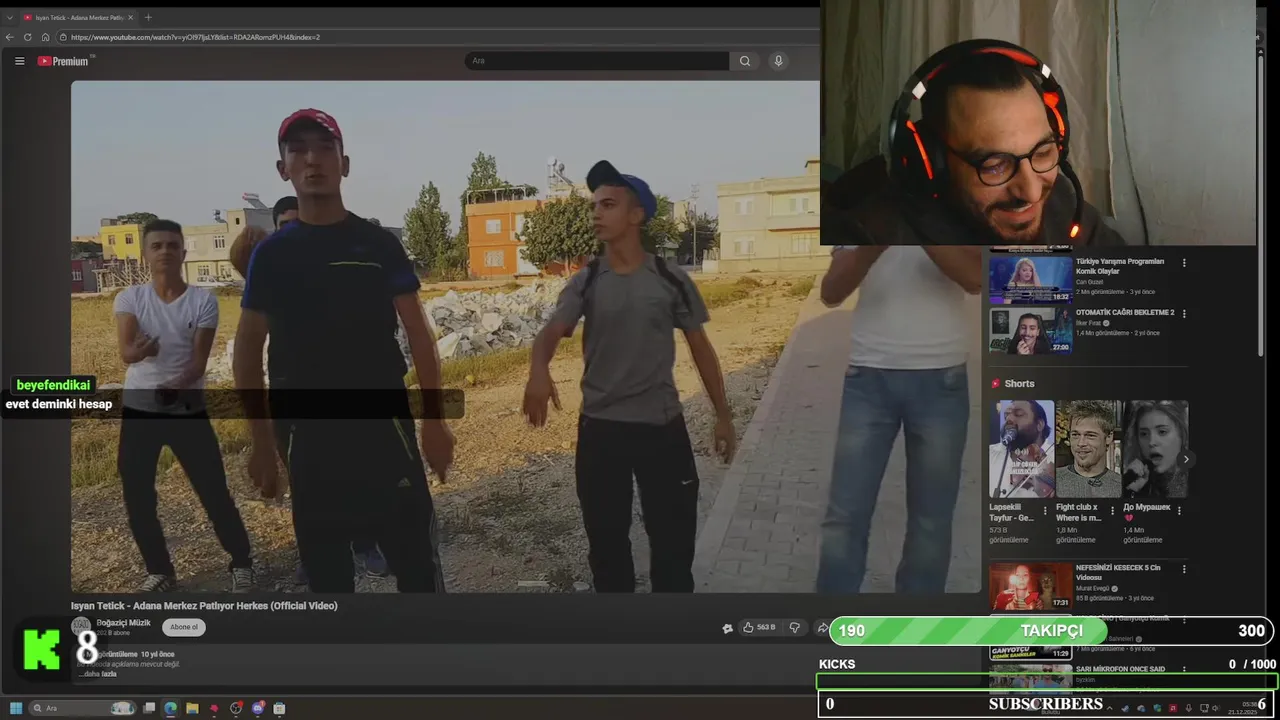Reload the page with the refresh icon
This screenshot has height=720, width=1280.
click(27, 37)
